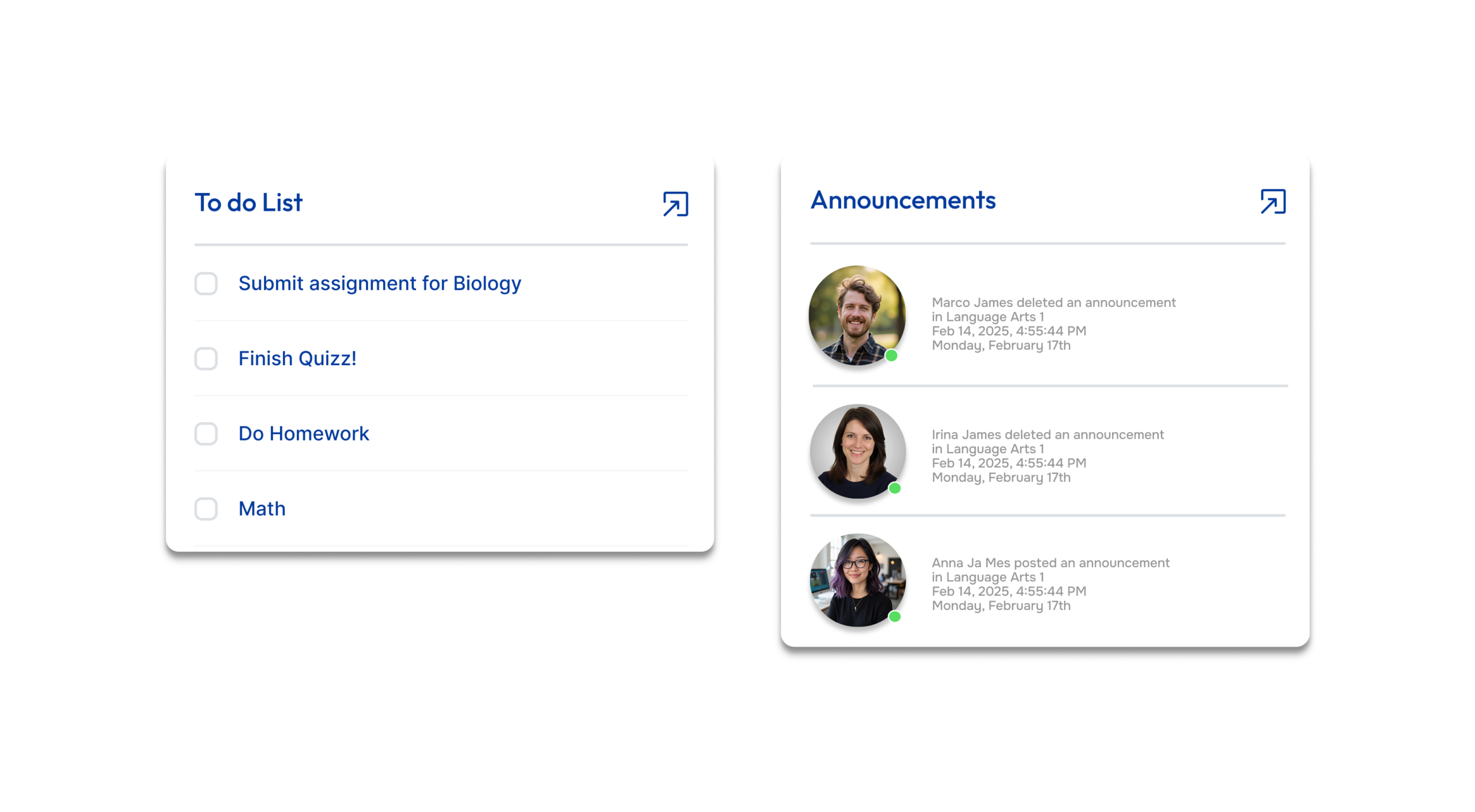Click Marco James profile photo
Image resolution: width=1475 pixels, height=812 pixels.
tap(857, 314)
